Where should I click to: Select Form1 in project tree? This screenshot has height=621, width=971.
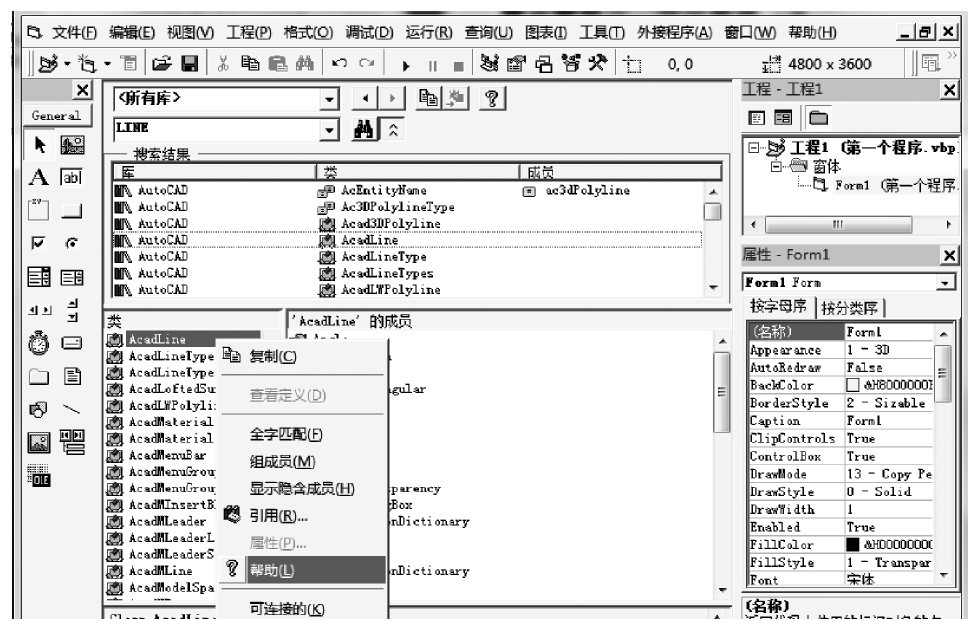pyautogui.click(x=851, y=185)
